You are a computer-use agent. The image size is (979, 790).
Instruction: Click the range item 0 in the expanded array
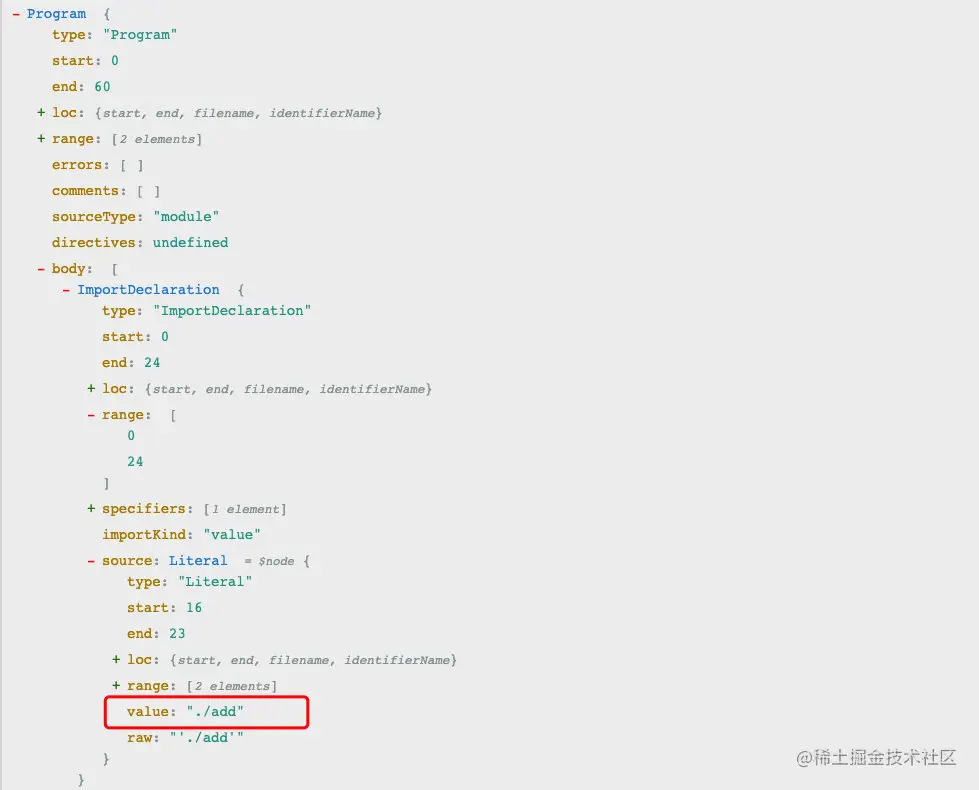(131, 436)
